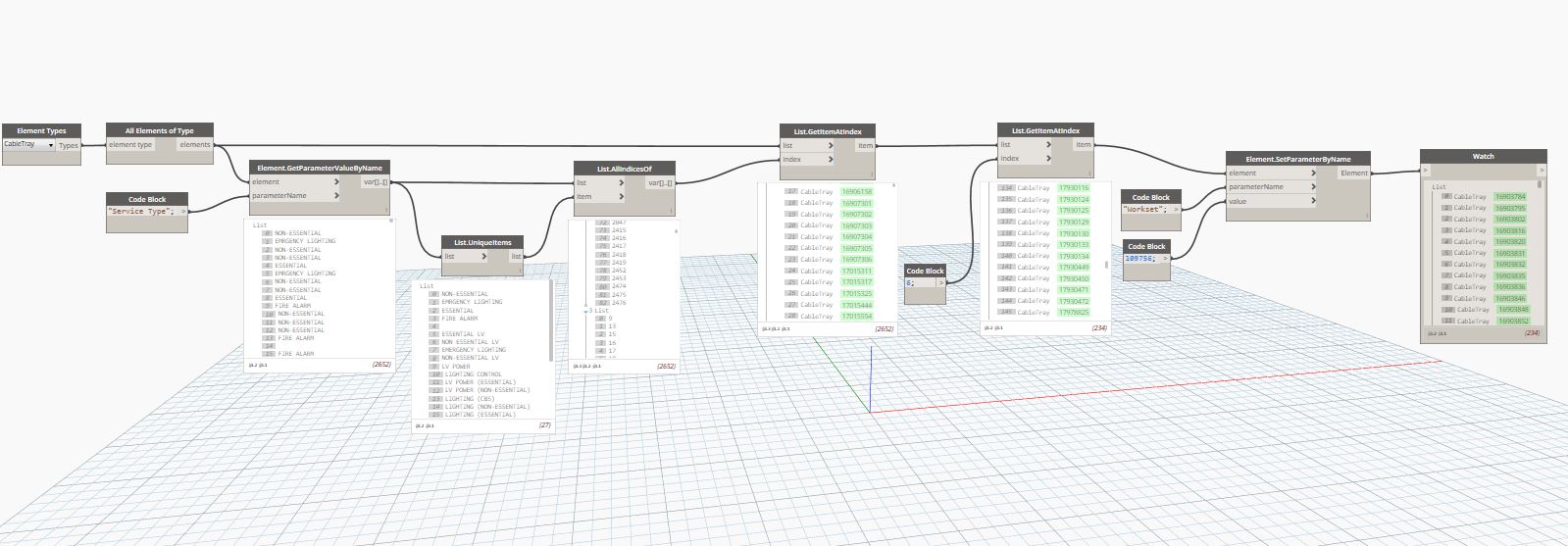
Task: Click the 'elements' output port
Action: click(194, 144)
